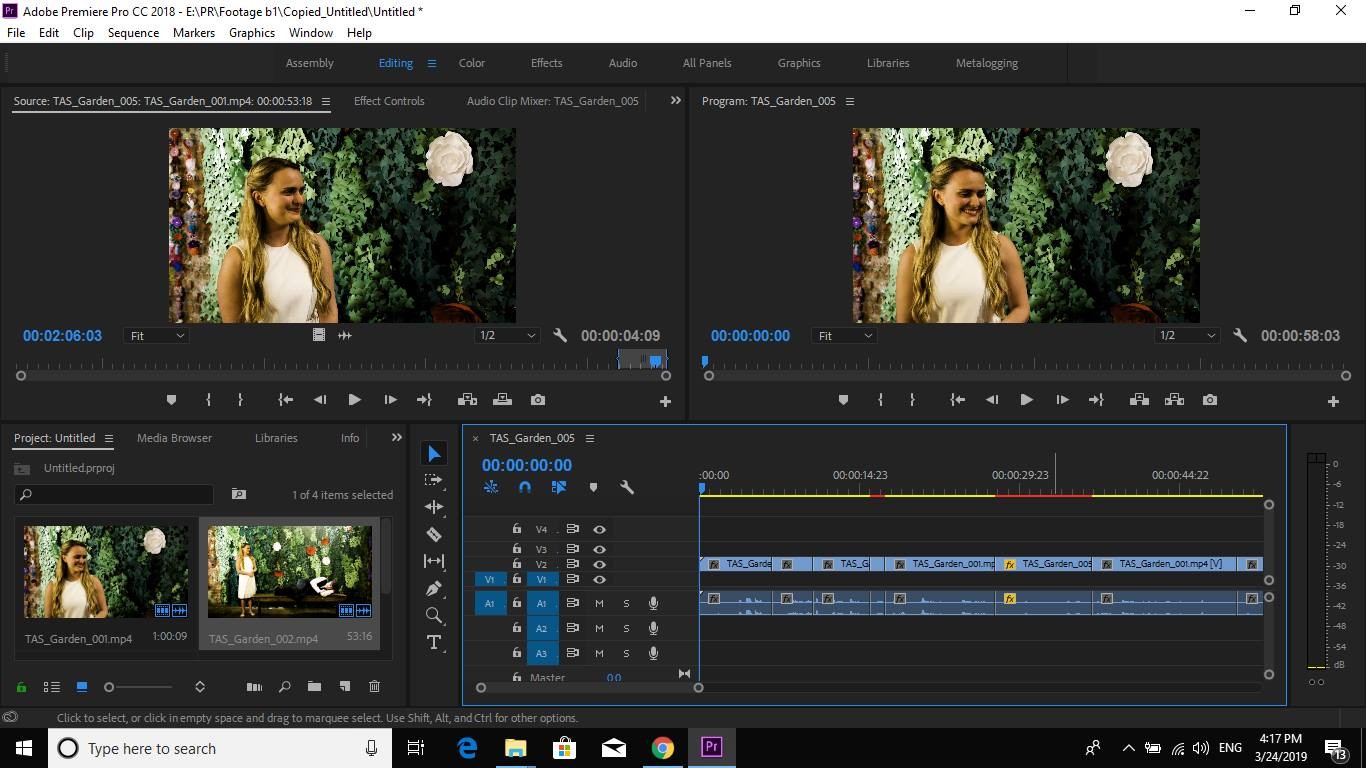Select the Ripple Edit tool

[x=434, y=507]
